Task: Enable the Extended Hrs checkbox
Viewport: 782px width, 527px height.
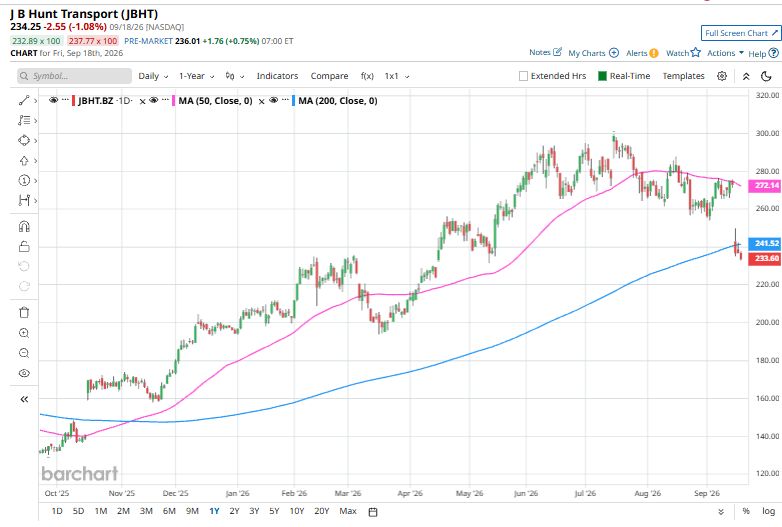Action: [523, 76]
